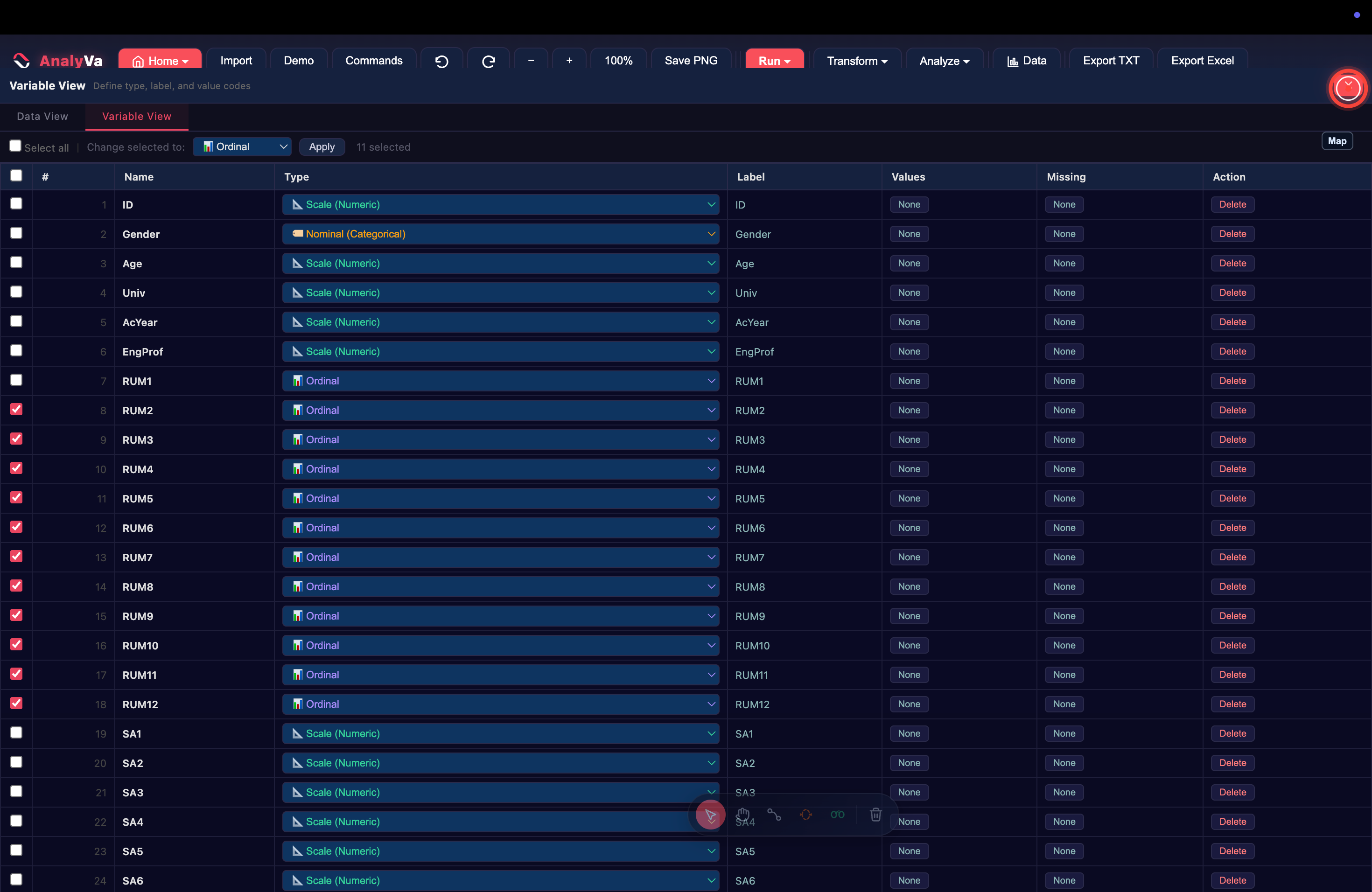Image resolution: width=1372 pixels, height=892 pixels.
Task: Open the Change selected to Ordinal dropdown
Action: pyautogui.click(x=242, y=147)
